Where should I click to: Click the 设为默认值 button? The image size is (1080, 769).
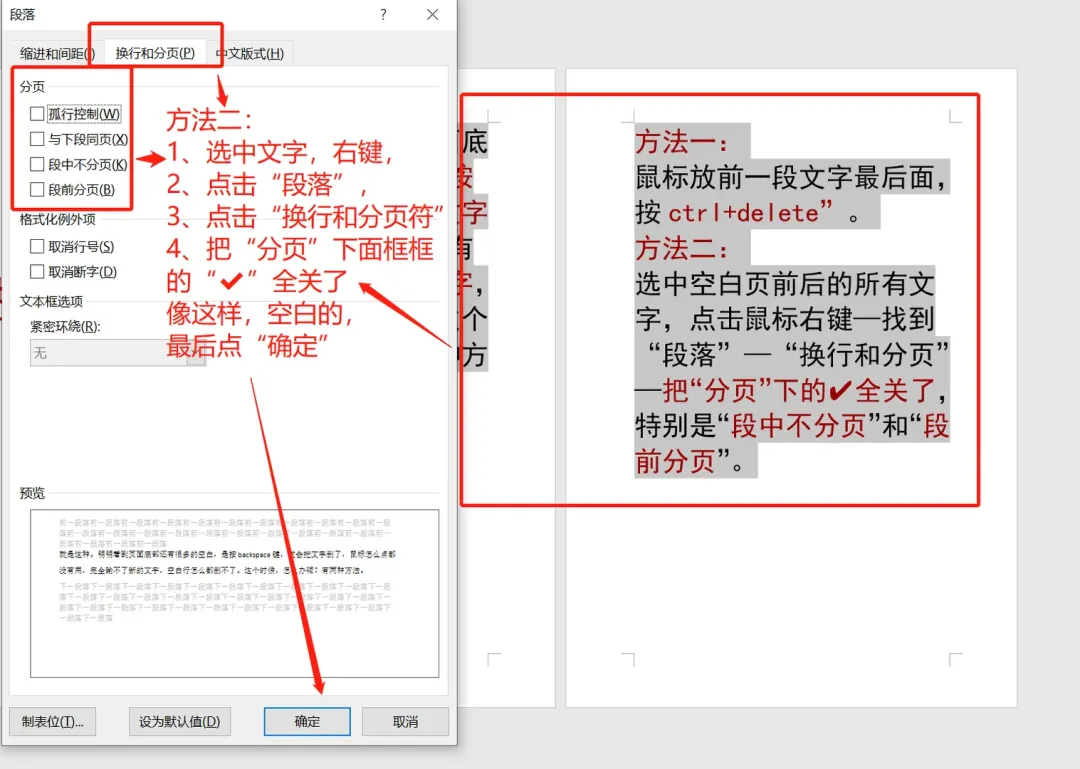pos(180,721)
